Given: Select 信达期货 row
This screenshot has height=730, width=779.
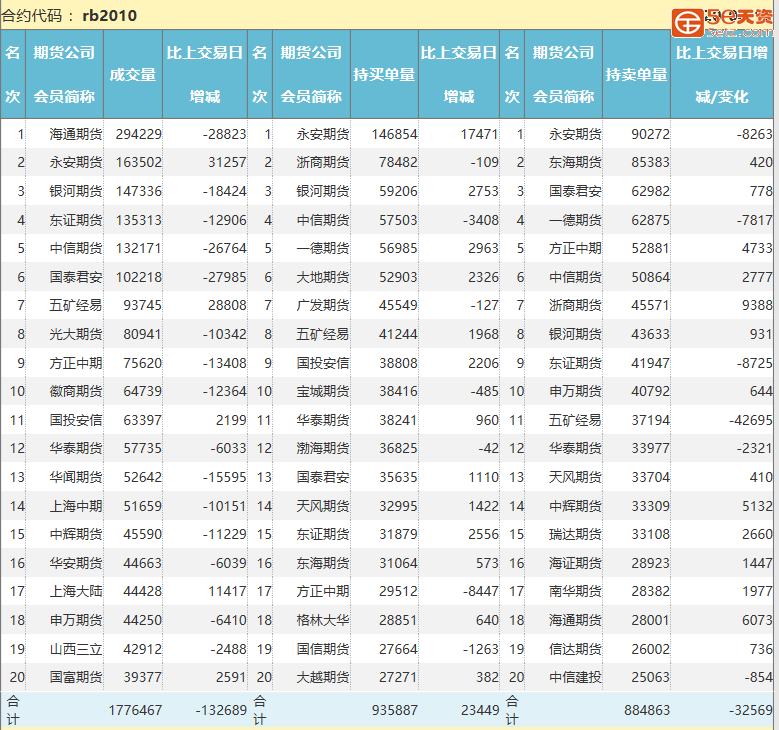Looking at the screenshot, I should (x=575, y=649).
